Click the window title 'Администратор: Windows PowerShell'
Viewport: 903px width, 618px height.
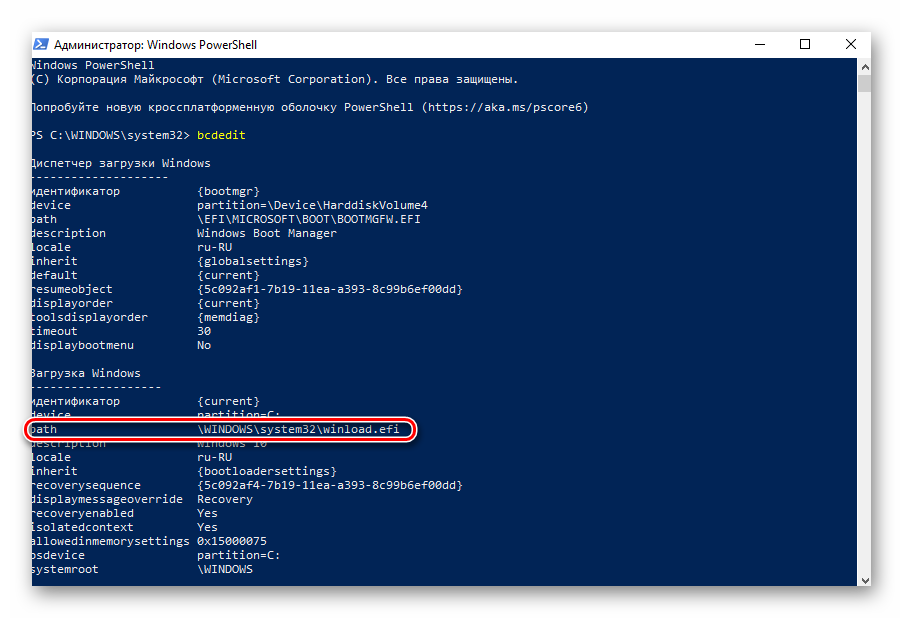155,45
